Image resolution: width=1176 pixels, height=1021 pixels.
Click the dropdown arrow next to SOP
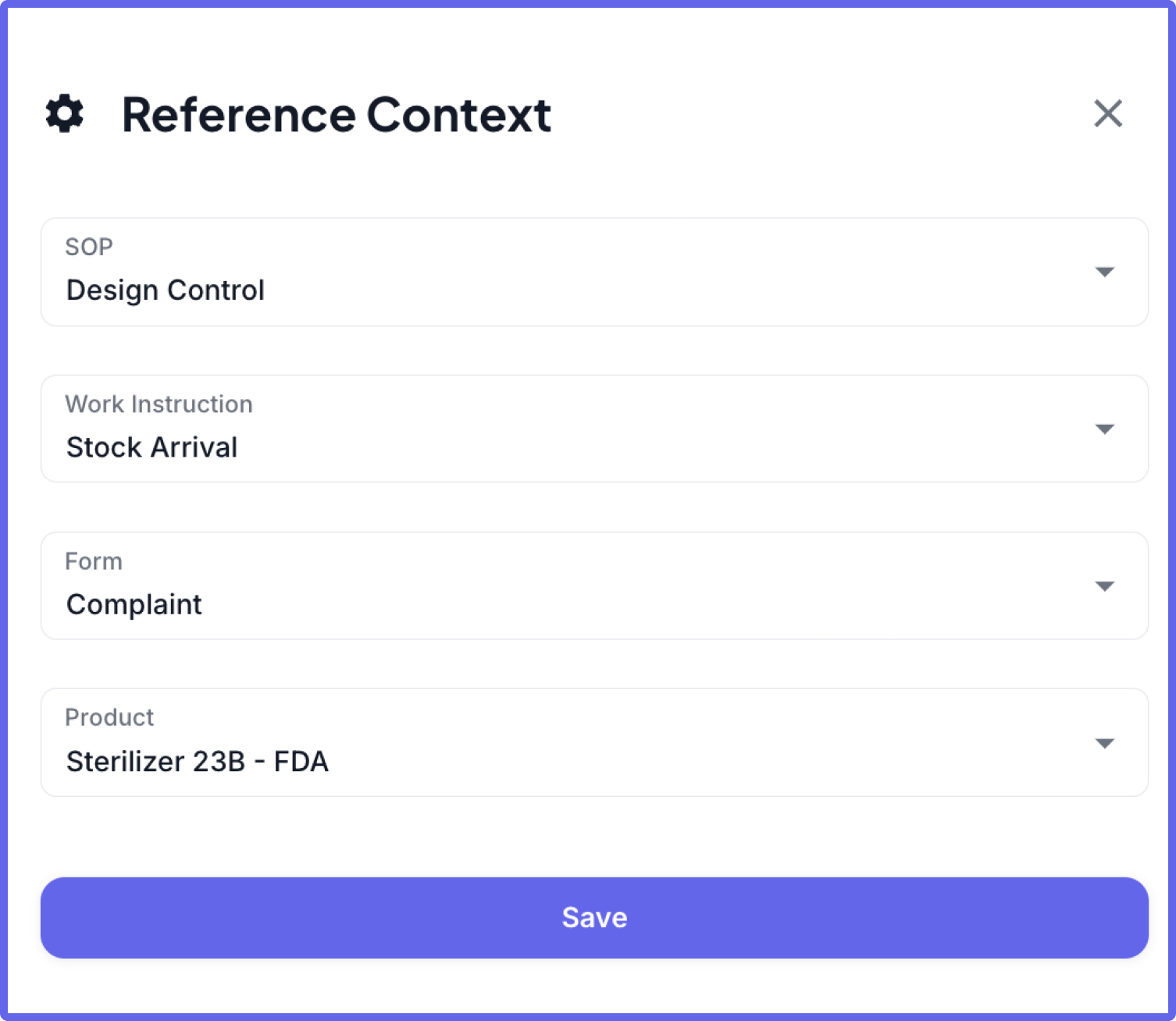click(1104, 272)
